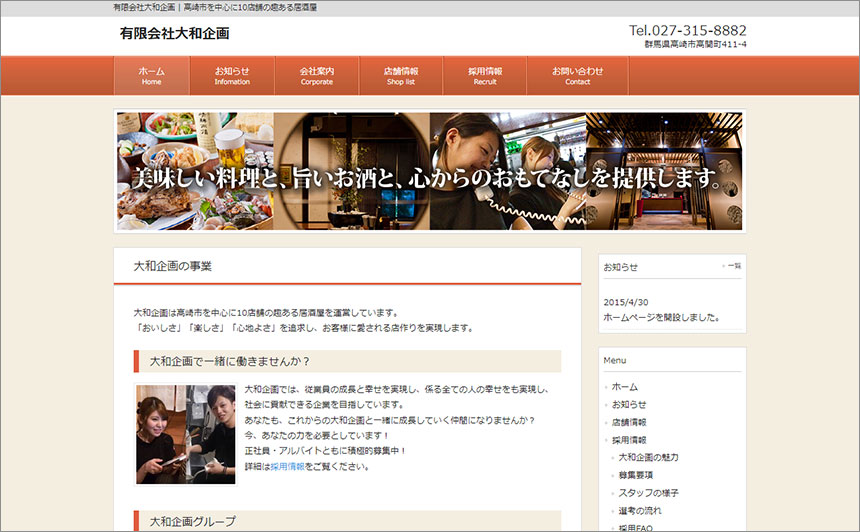The height and width of the screenshot is (532, 860).
Task: Select お知らせ in sidebar Menu
Action: 629,404
